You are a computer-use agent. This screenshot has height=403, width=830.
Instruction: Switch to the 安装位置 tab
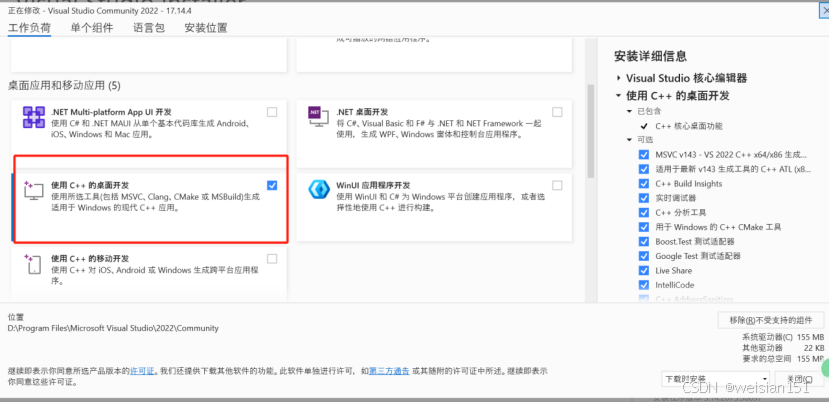(206, 28)
